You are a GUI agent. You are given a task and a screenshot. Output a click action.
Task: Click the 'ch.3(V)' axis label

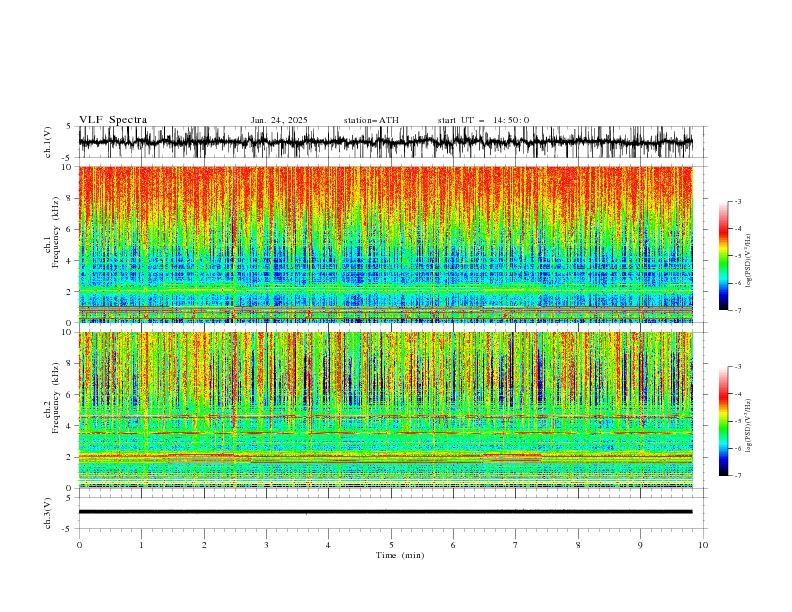pyautogui.click(x=48, y=513)
